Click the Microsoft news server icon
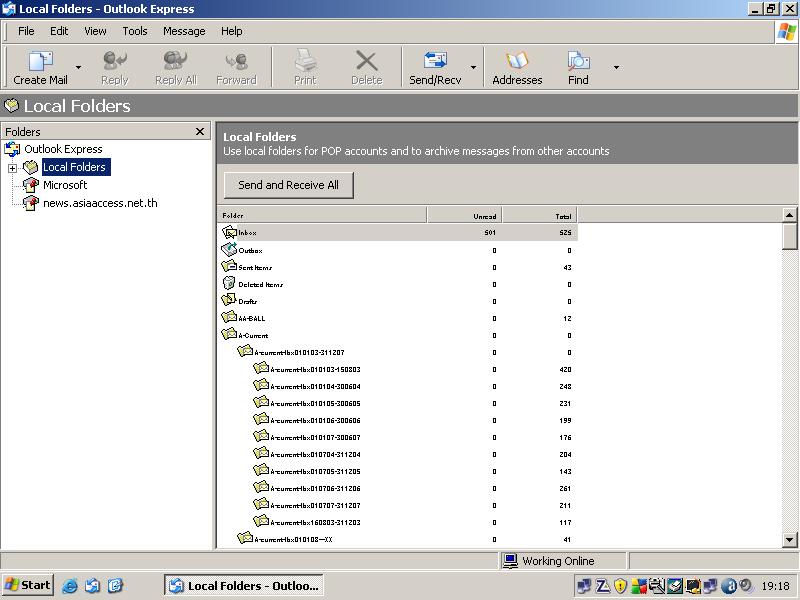The width and height of the screenshot is (800, 600). tap(31, 185)
